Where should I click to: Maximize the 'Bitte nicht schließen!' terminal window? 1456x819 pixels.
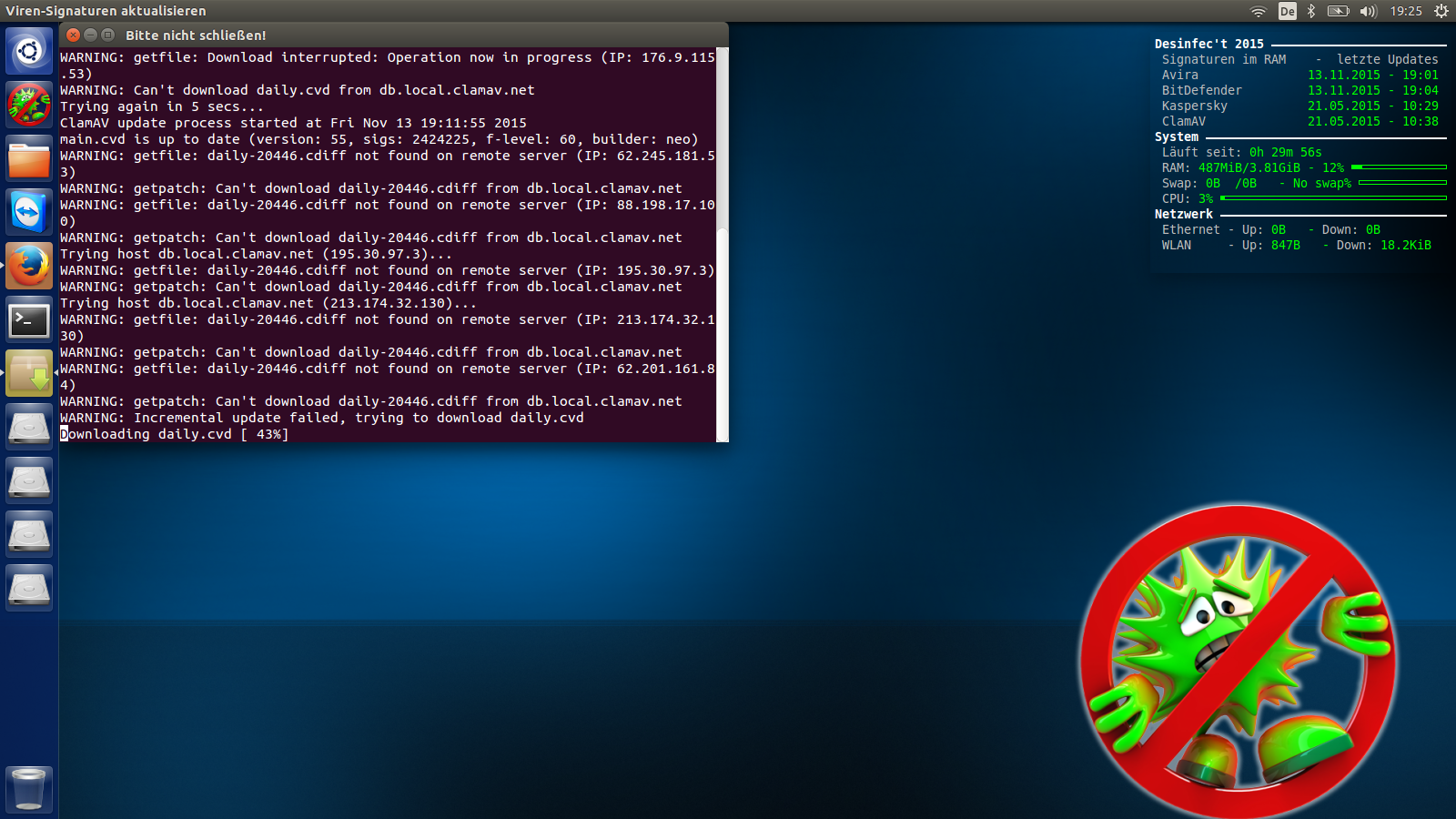point(108,35)
